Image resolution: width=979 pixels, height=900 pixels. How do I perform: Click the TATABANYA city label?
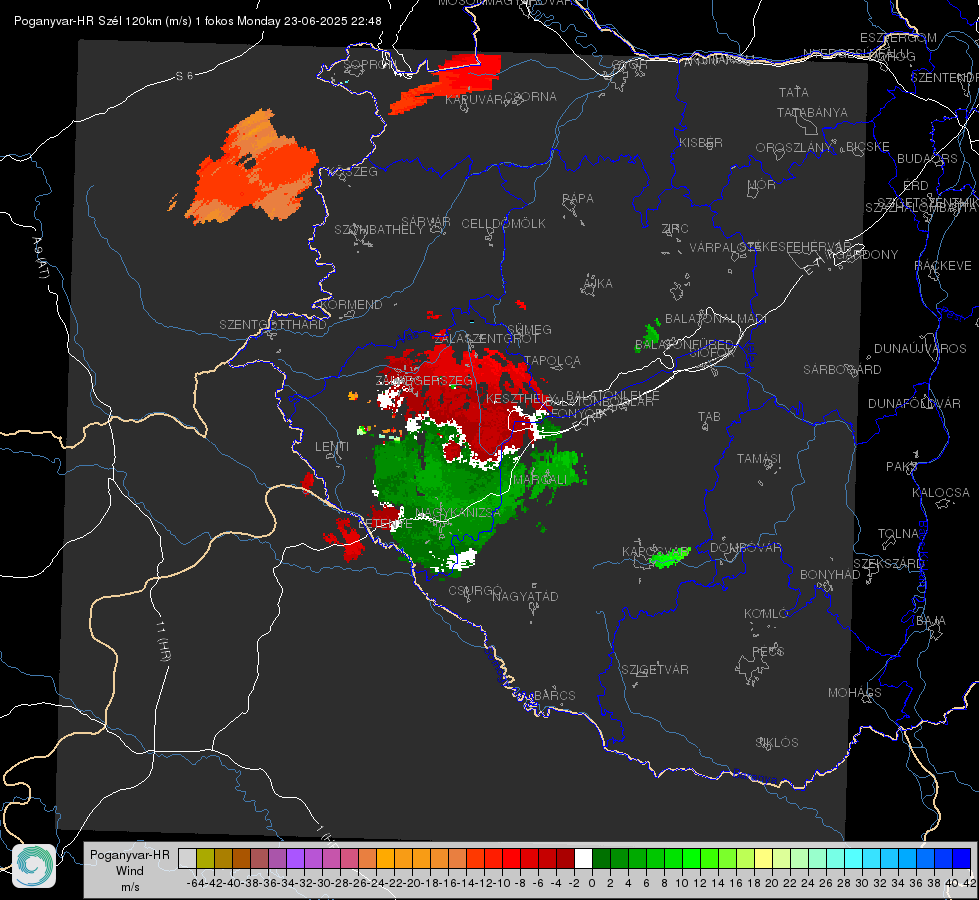click(812, 112)
